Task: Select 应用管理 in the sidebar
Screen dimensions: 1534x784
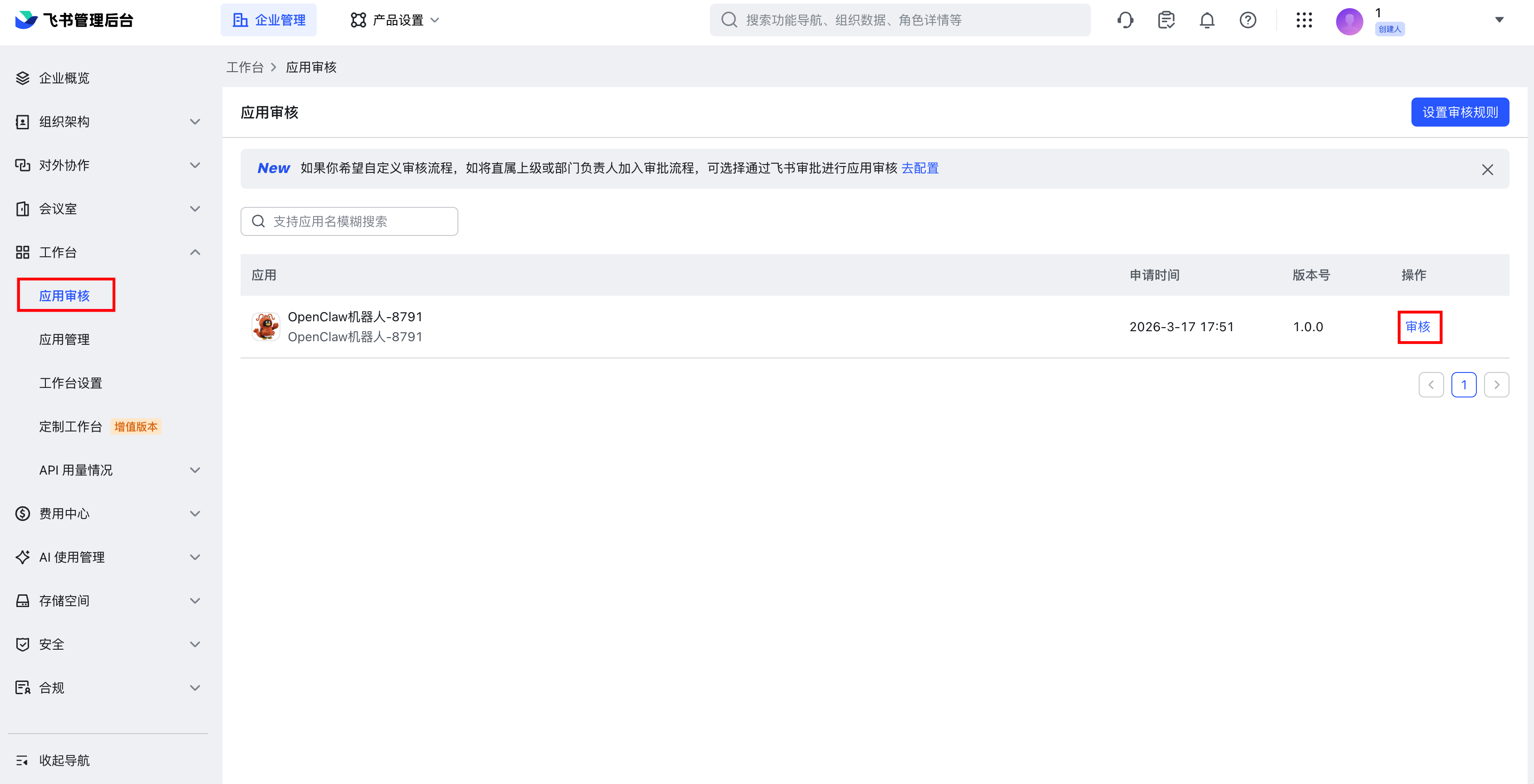Action: 64,339
